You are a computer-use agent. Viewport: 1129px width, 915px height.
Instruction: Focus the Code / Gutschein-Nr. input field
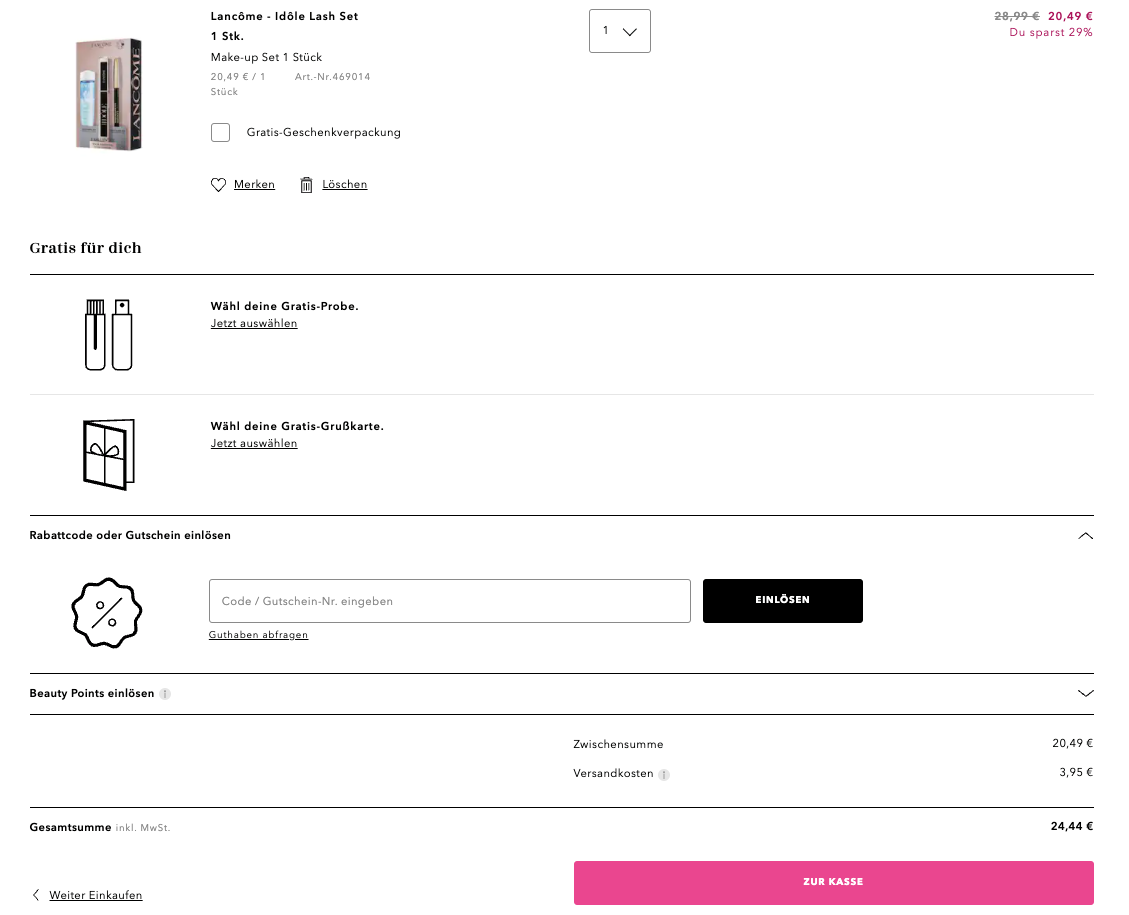449,601
